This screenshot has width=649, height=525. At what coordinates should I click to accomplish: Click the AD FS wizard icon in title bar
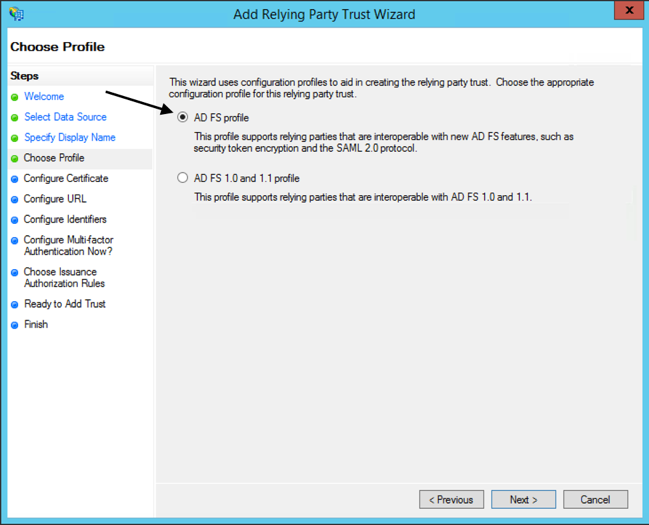[17, 14]
